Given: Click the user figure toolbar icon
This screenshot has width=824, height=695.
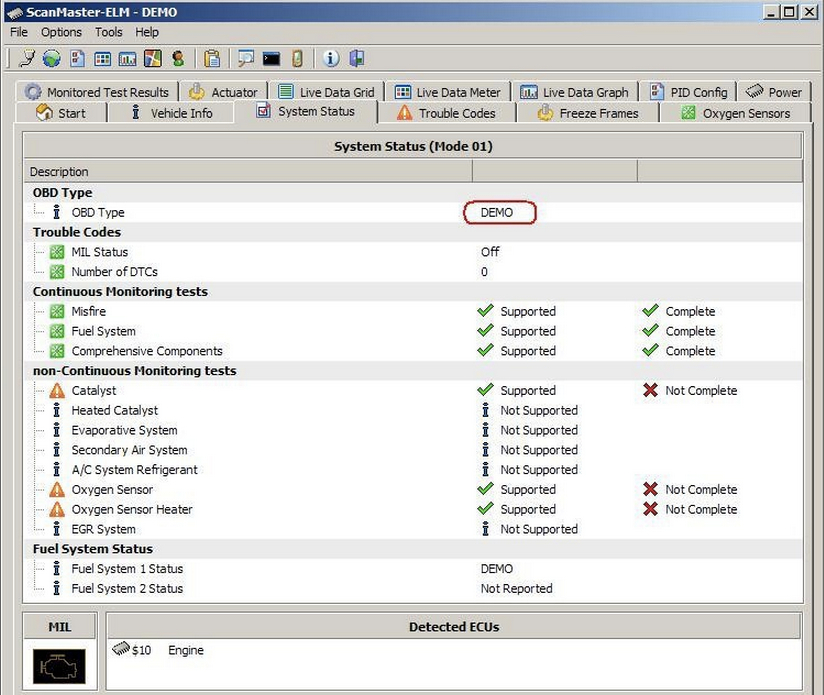Looking at the screenshot, I should point(178,58).
